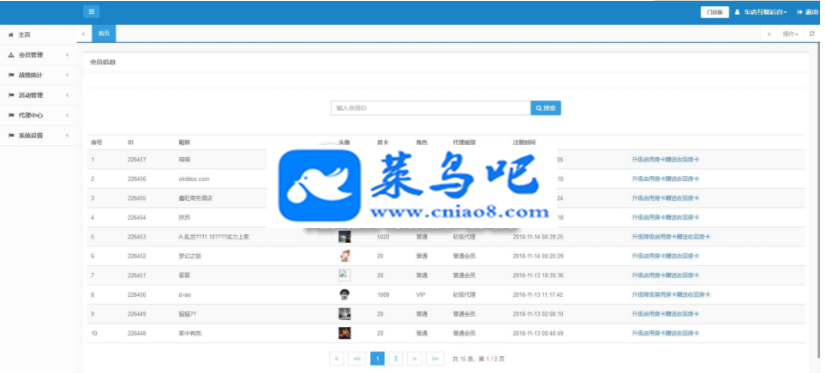
Task: Click the ID cell 226457
Action: point(137,159)
